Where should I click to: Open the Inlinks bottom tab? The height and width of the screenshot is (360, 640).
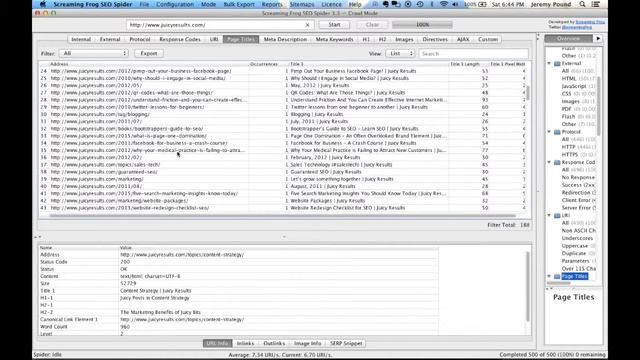pos(245,344)
